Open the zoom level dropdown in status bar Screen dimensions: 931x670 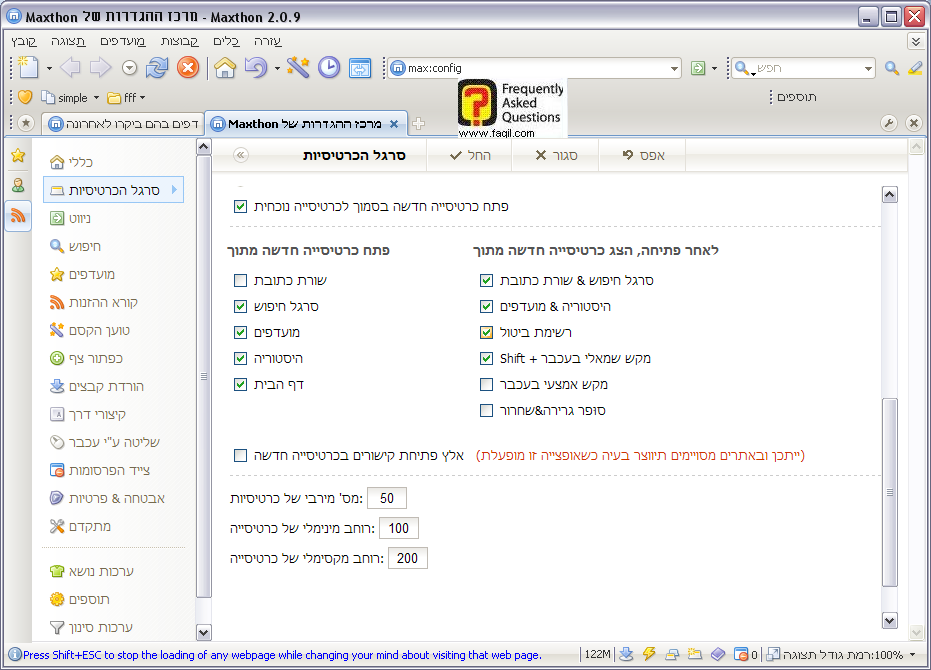click(x=913, y=655)
